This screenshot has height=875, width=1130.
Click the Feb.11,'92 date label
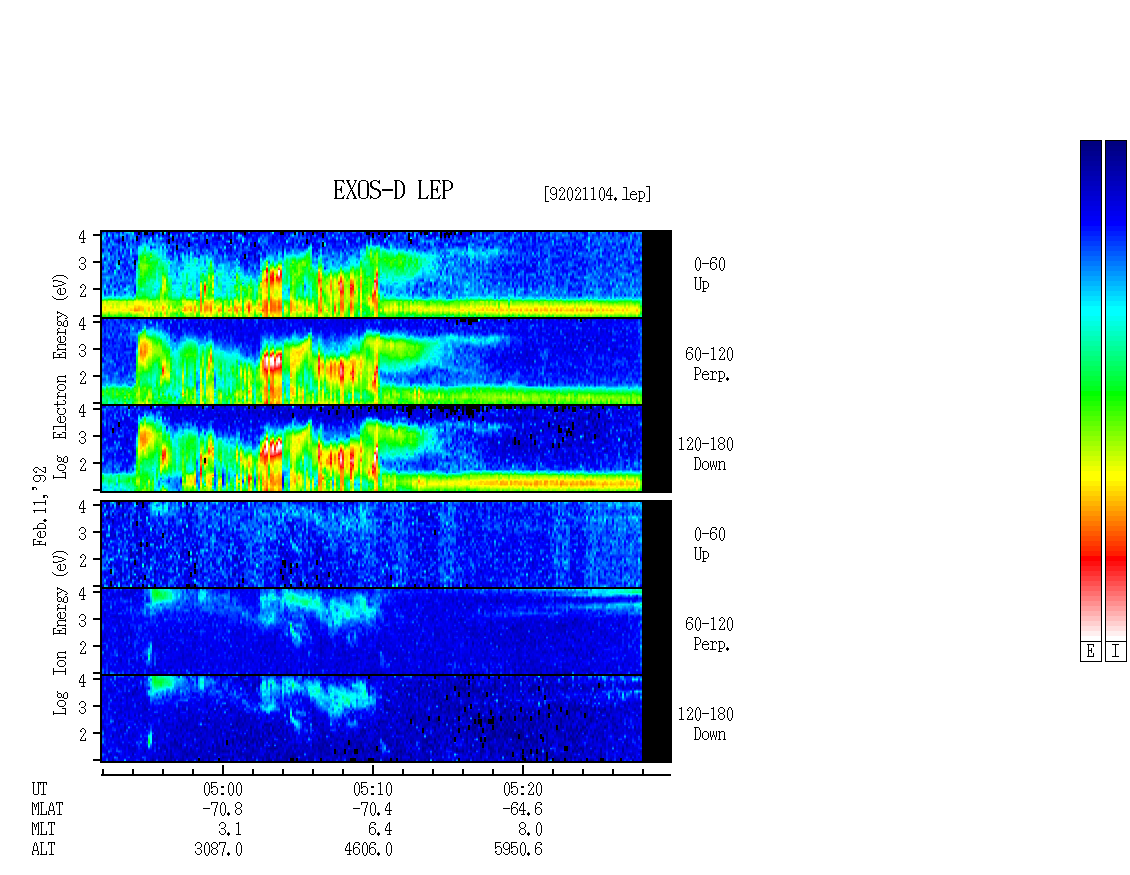coord(40,506)
